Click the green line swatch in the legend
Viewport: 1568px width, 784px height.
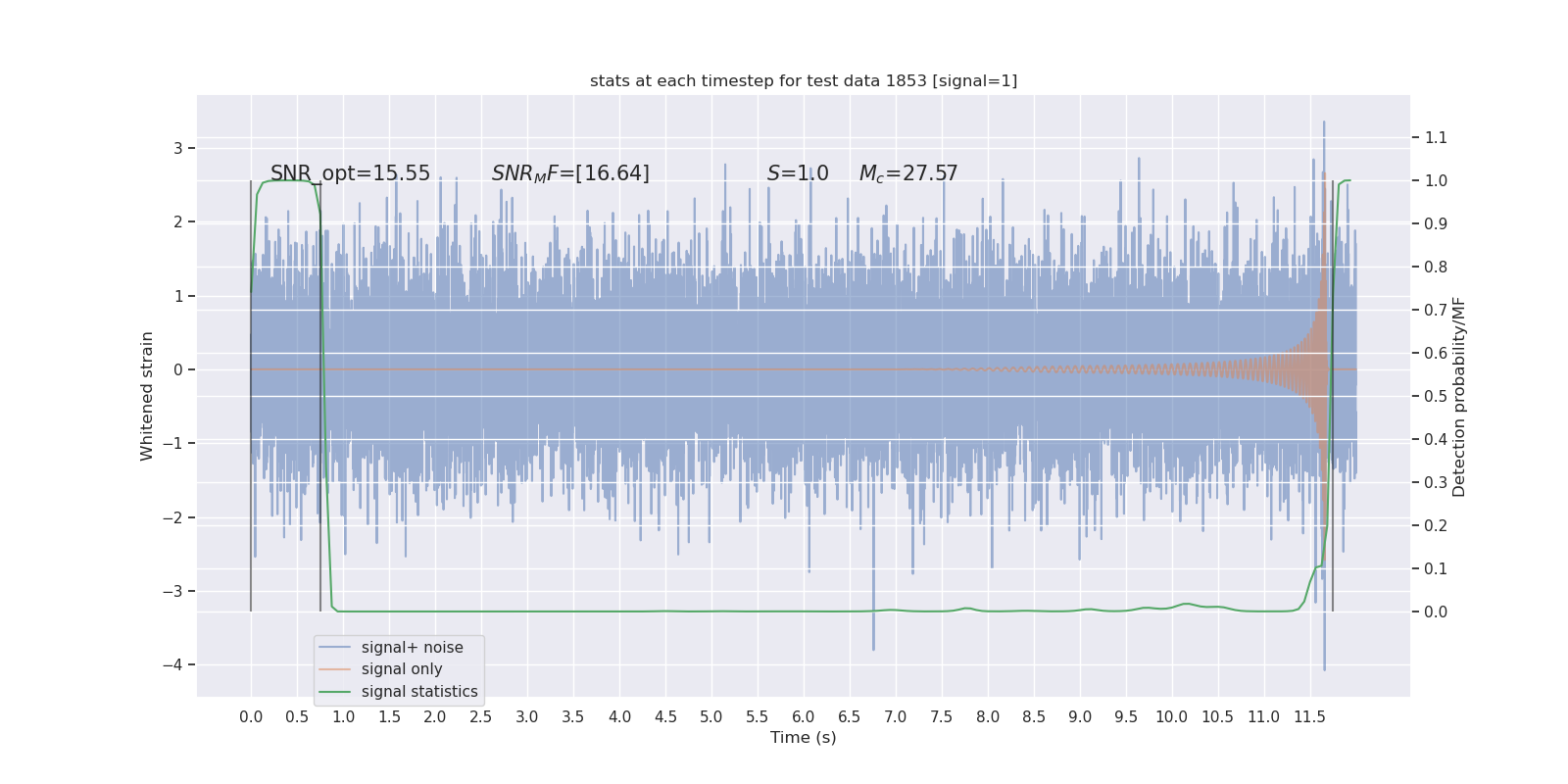[x=335, y=692]
